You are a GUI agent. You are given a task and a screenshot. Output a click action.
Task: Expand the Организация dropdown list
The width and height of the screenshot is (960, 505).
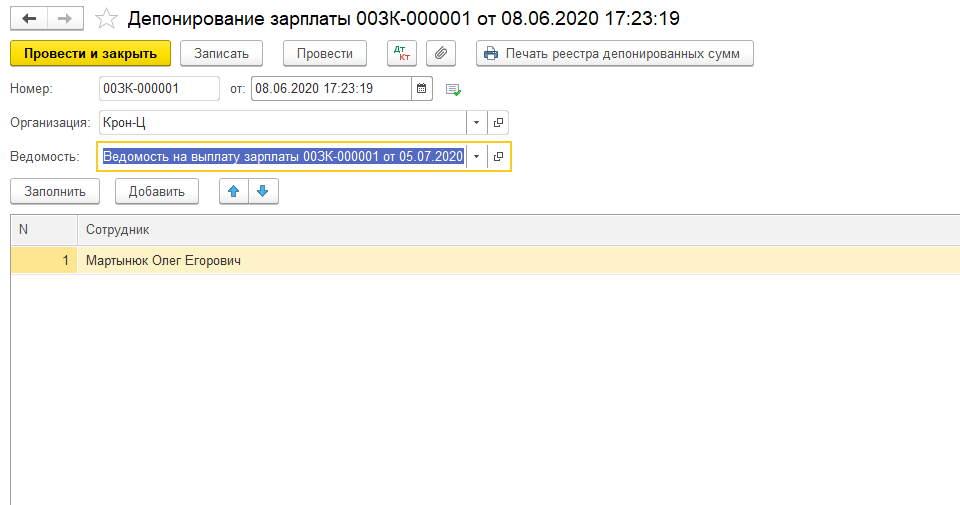[477, 123]
